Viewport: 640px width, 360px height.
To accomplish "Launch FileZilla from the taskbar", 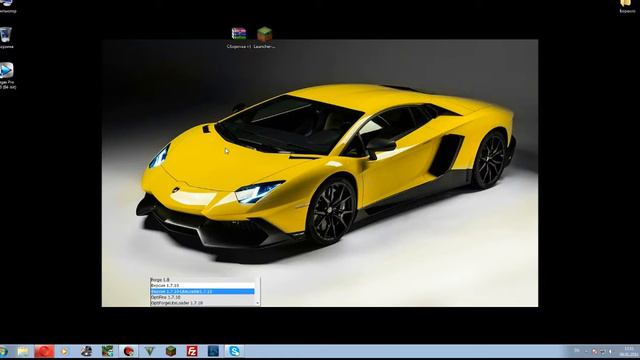I will click(x=192, y=351).
